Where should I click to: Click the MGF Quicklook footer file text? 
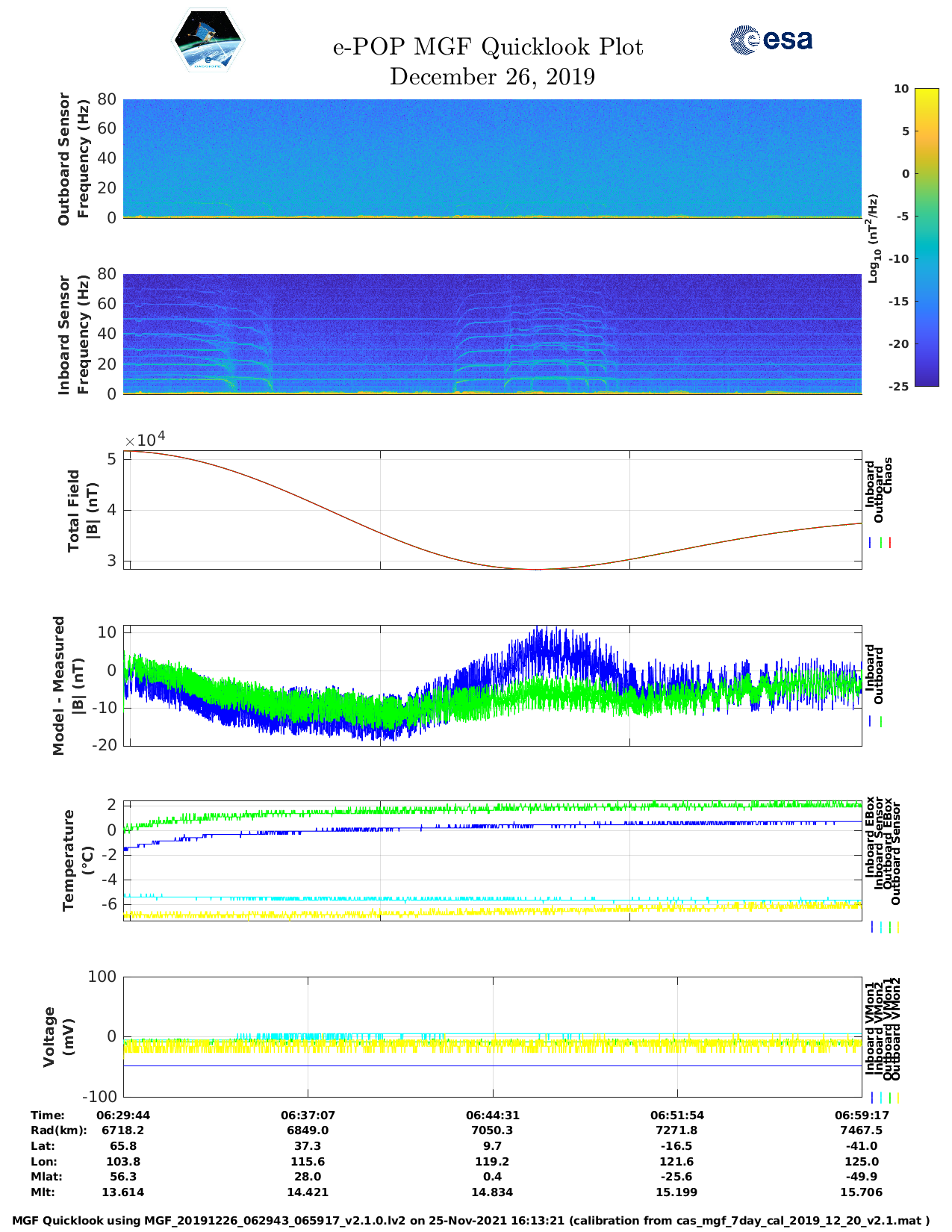471,1221
